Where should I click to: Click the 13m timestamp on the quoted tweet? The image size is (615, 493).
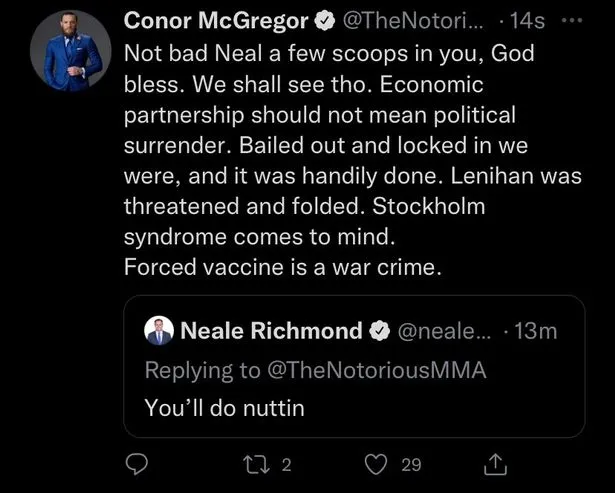[536, 331]
